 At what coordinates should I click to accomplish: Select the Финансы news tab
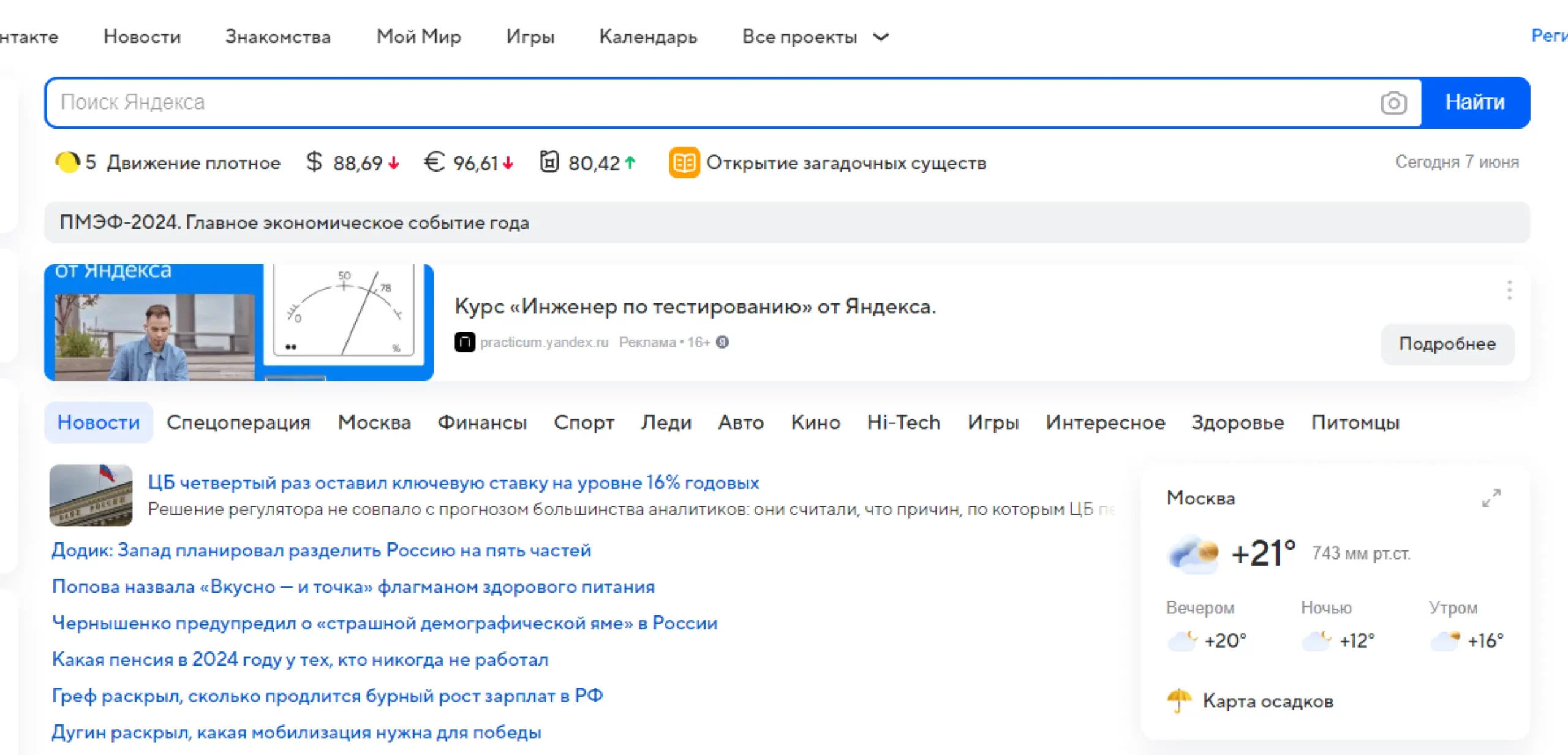[x=482, y=422]
